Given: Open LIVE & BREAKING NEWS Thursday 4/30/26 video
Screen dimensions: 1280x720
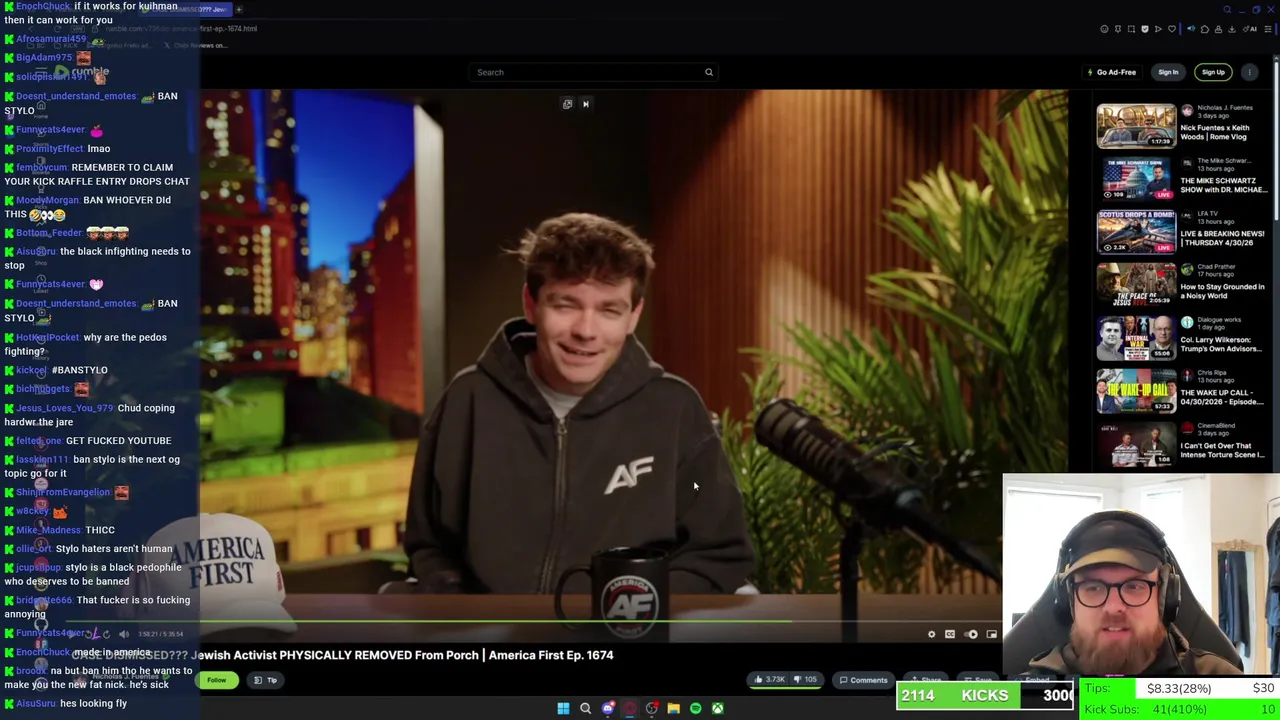Looking at the screenshot, I should 1136,232.
